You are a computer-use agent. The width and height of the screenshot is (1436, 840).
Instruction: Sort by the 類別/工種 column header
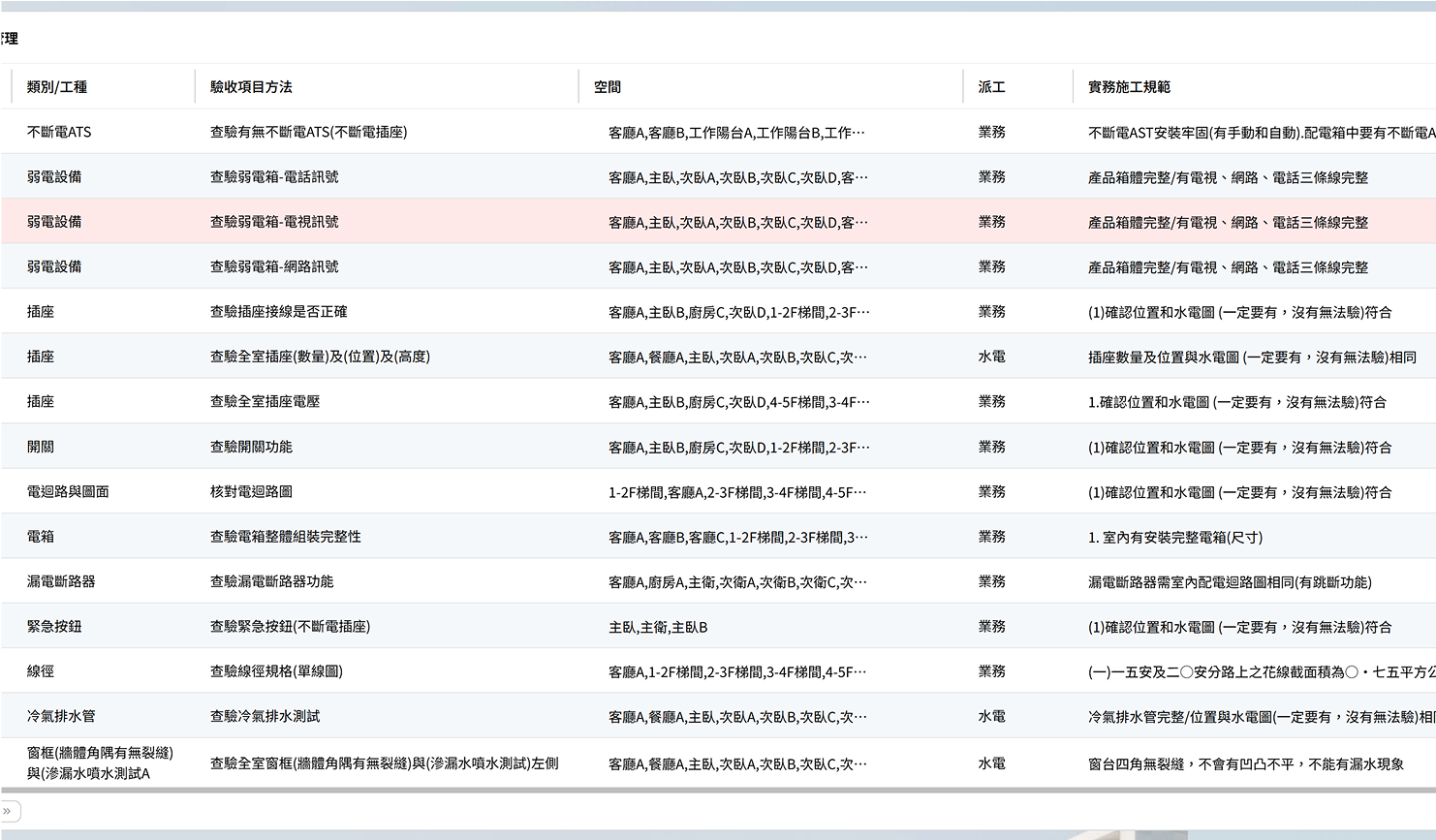tap(57, 87)
